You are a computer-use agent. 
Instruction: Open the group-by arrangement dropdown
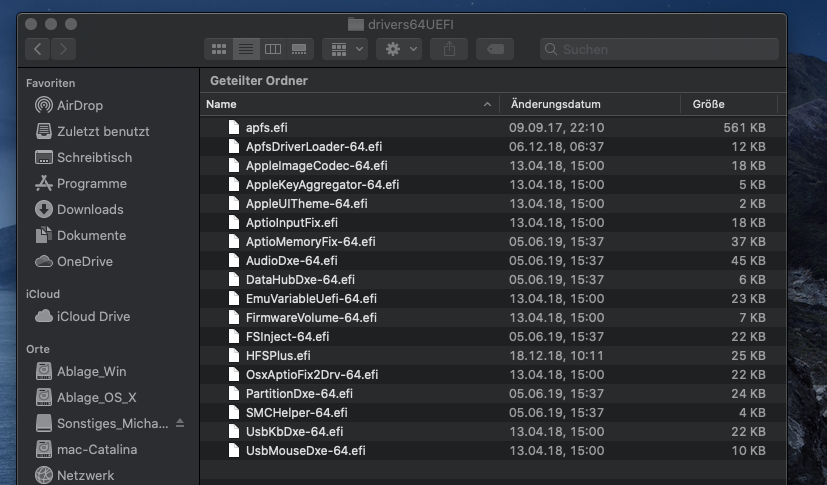point(345,48)
